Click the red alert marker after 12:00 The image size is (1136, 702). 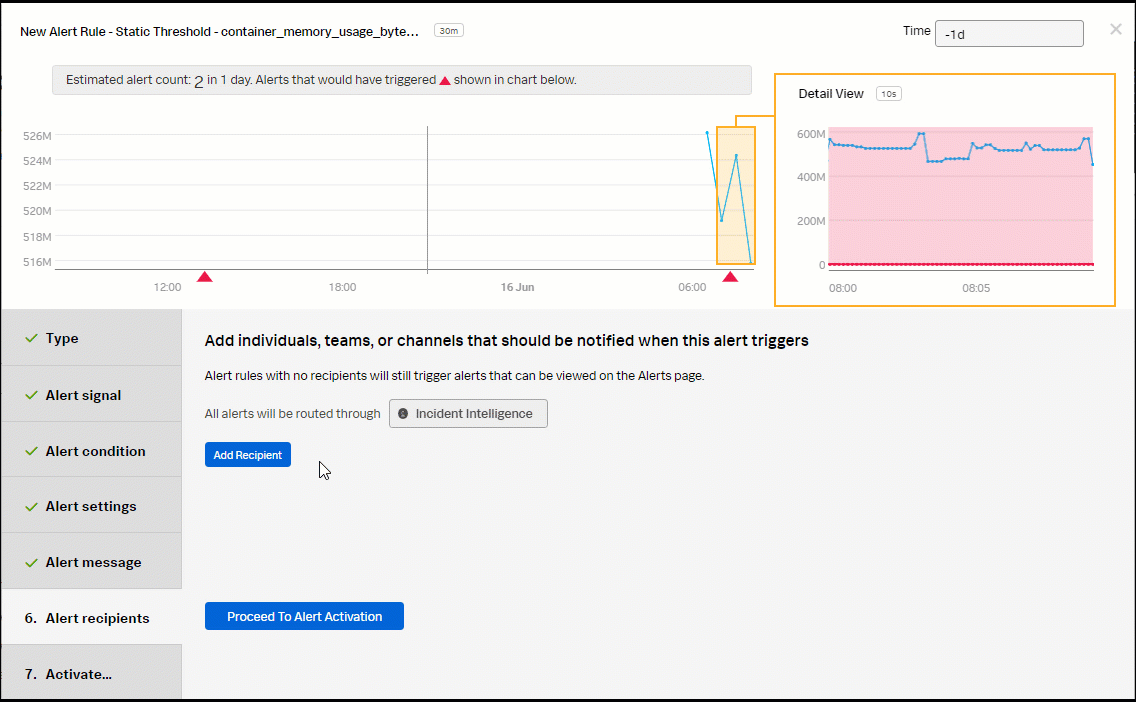point(205,276)
